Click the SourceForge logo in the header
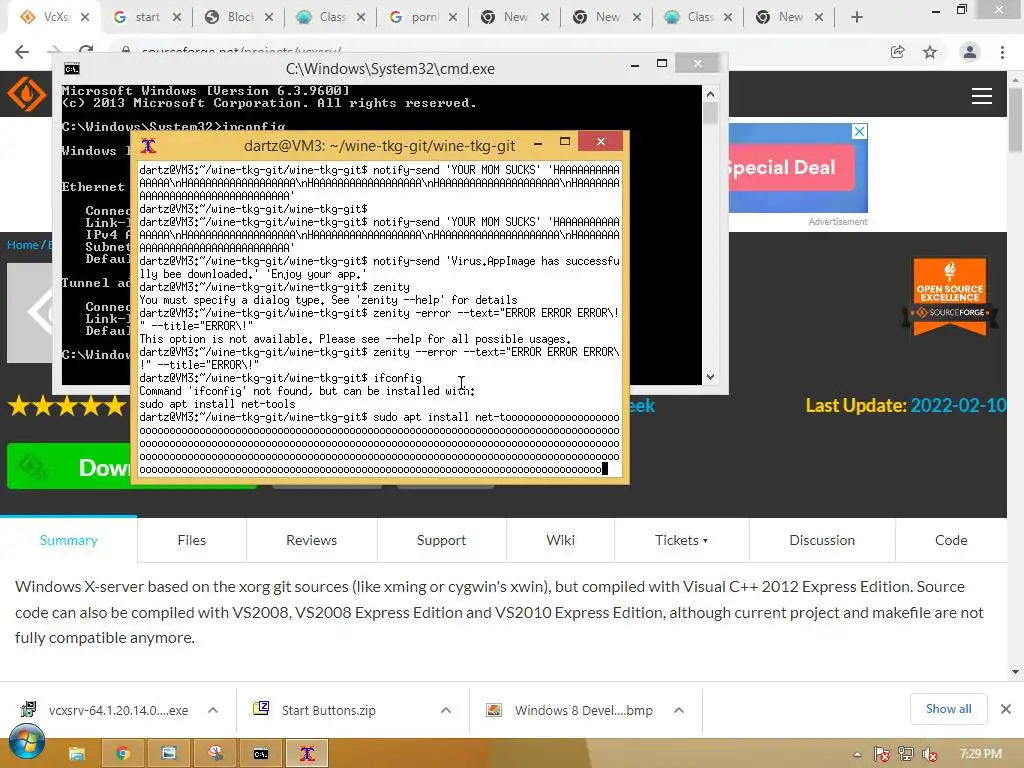The height and width of the screenshot is (768, 1024). [26, 94]
